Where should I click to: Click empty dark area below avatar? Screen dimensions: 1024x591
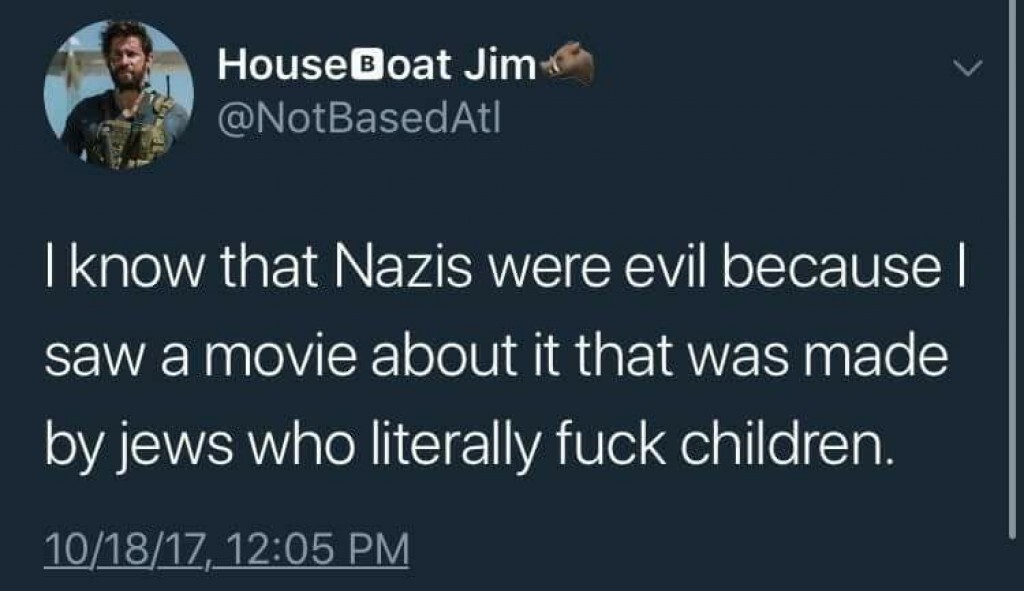point(119,202)
